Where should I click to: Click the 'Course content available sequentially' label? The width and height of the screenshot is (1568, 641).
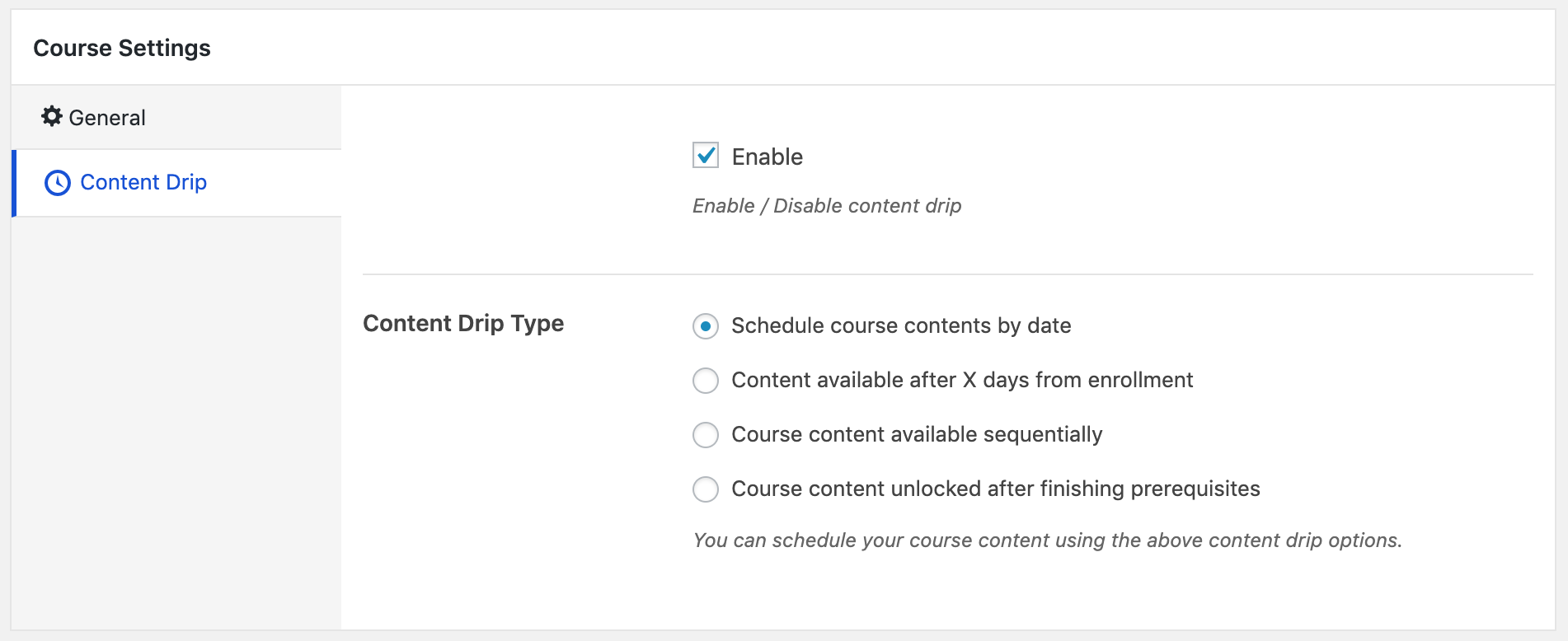(917, 435)
